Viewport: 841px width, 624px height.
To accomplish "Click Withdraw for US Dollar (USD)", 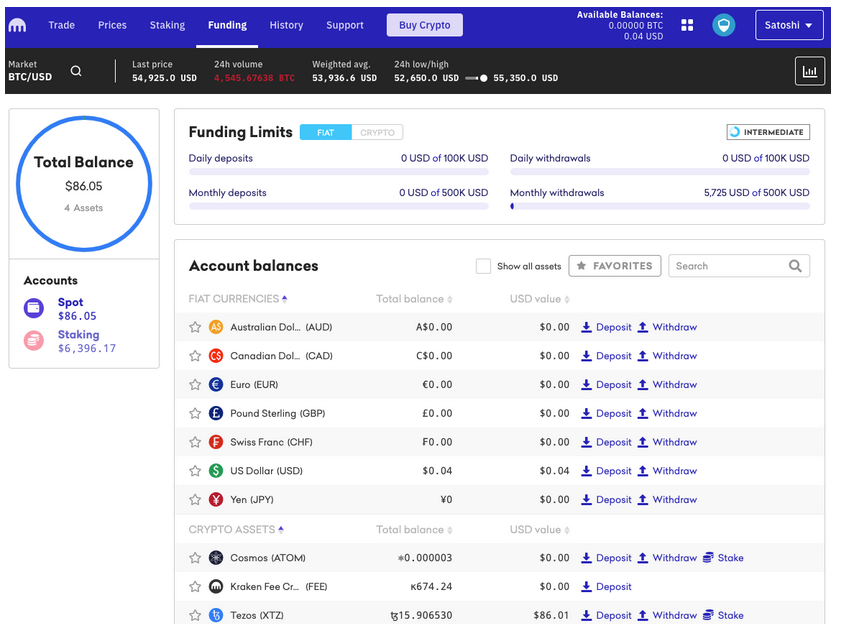I will [x=667, y=471].
